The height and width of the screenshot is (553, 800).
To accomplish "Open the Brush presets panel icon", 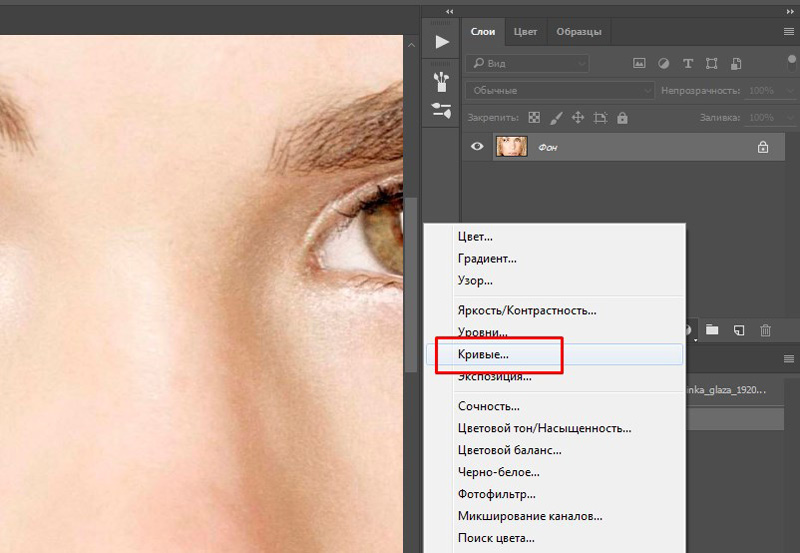I will click(x=441, y=79).
